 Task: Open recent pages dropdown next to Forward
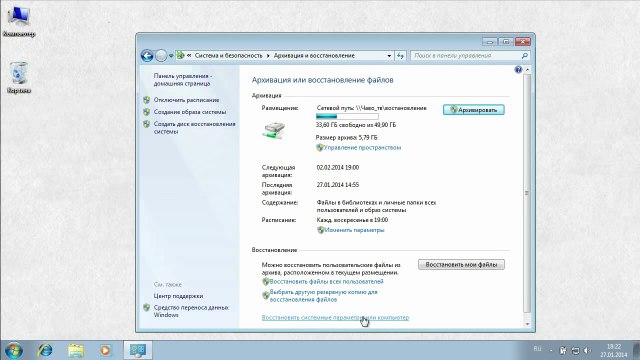click(x=171, y=56)
